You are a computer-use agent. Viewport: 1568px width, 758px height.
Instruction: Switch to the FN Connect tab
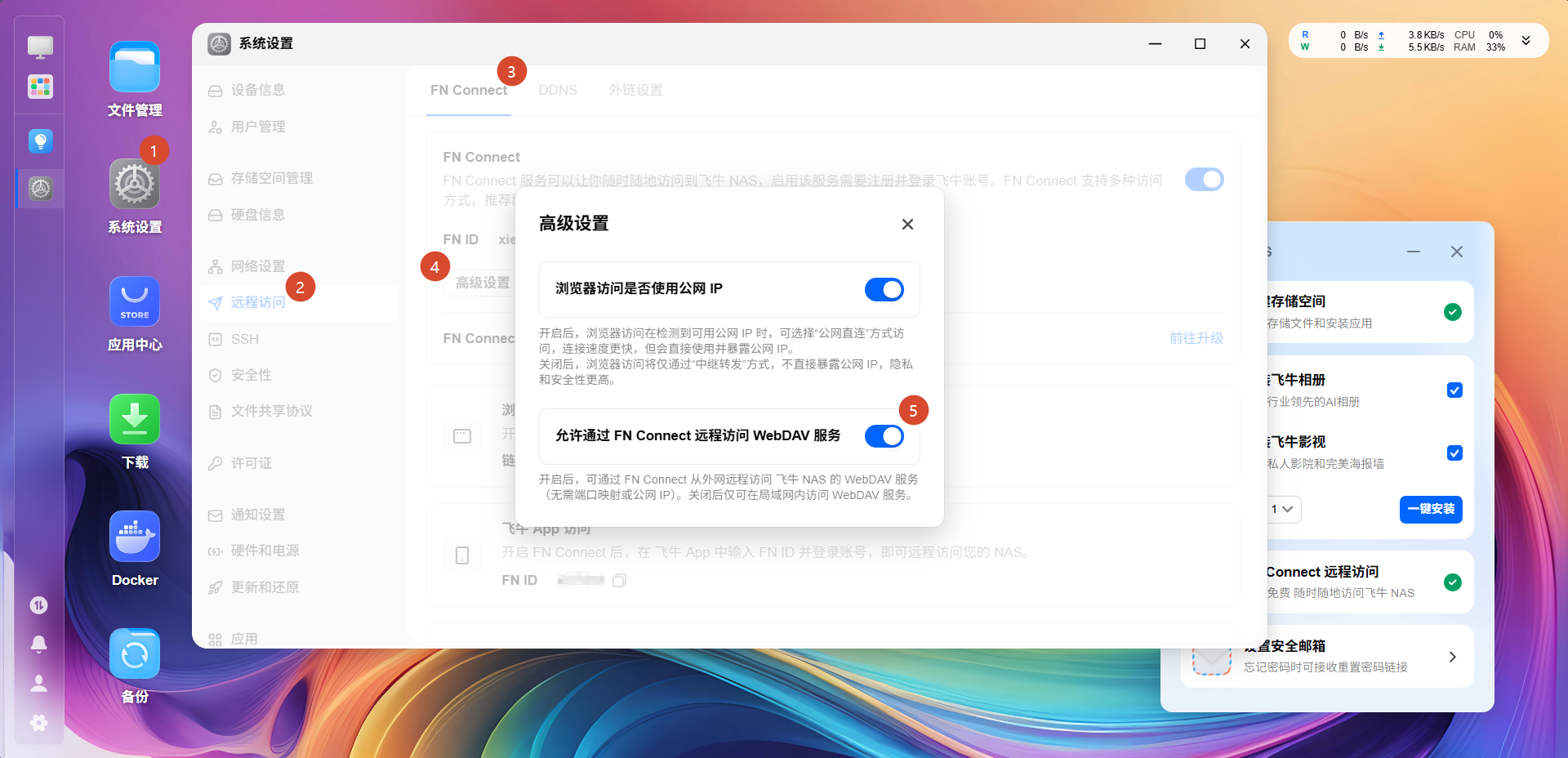point(469,90)
